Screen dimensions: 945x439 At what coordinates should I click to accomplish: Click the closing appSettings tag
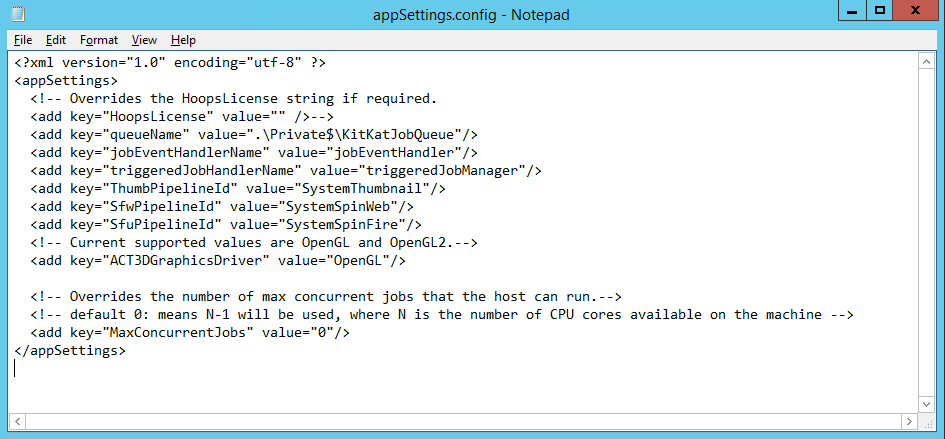(70, 350)
